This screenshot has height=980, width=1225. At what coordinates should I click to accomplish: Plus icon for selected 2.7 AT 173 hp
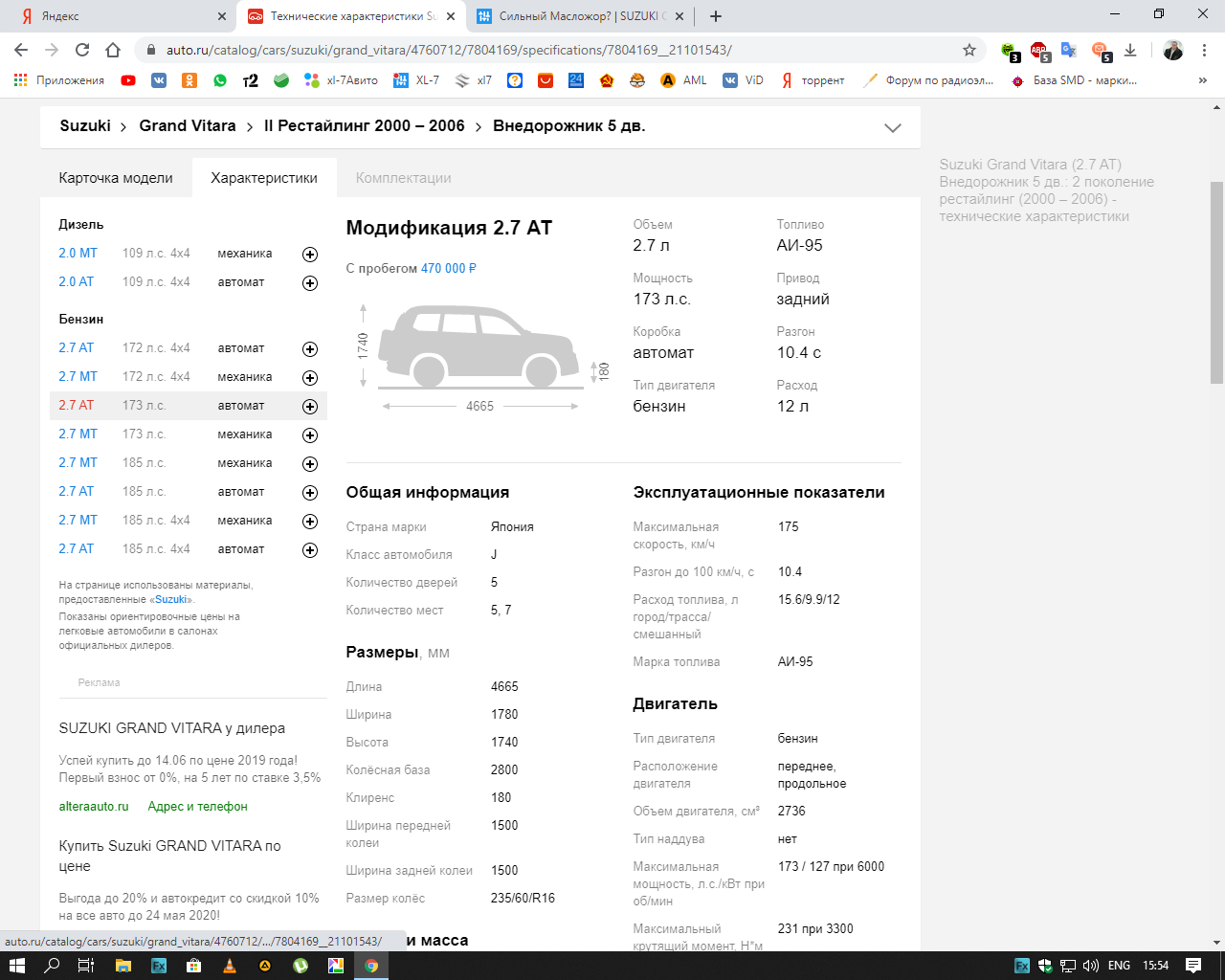(310, 407)
